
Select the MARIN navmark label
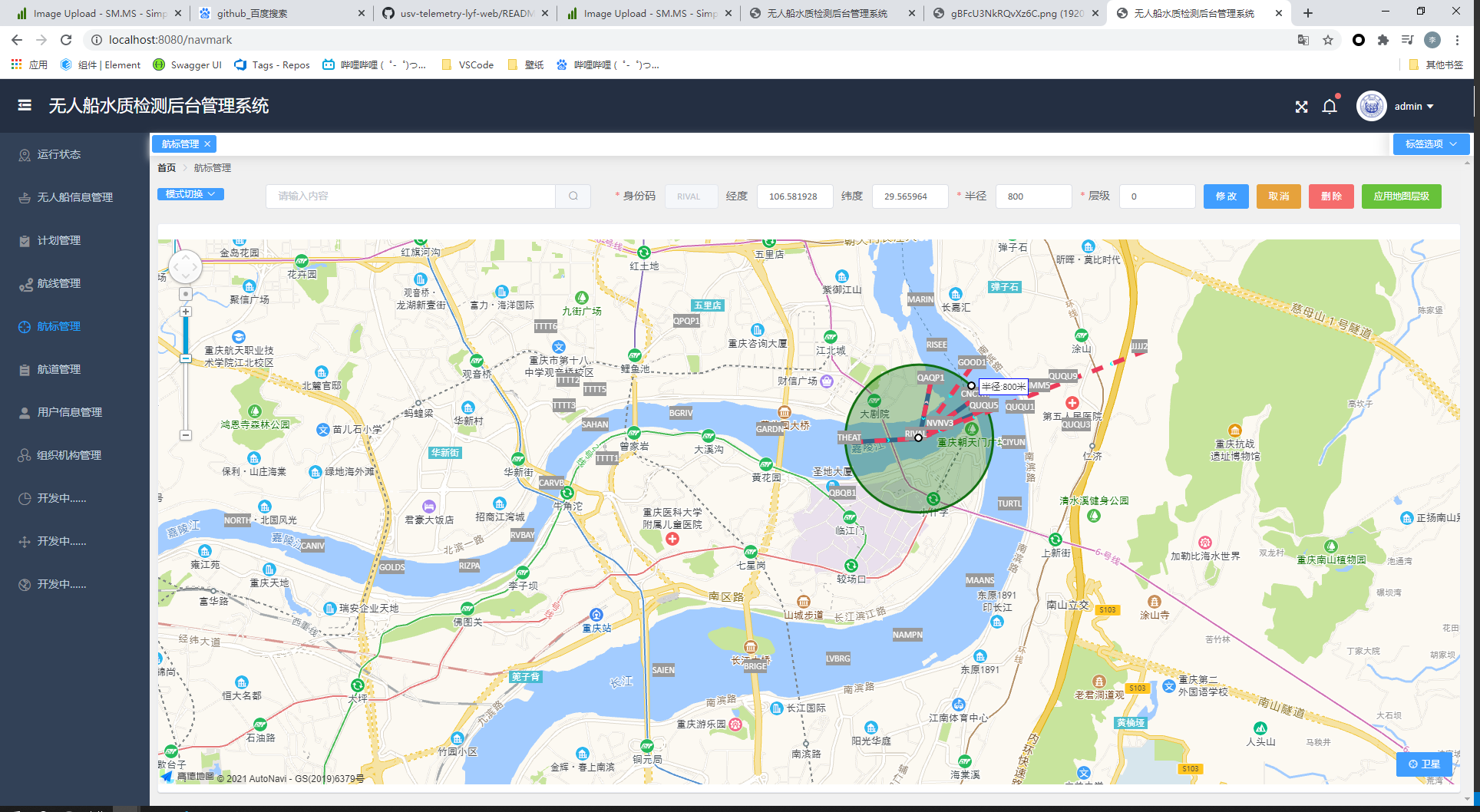(920, 299)
